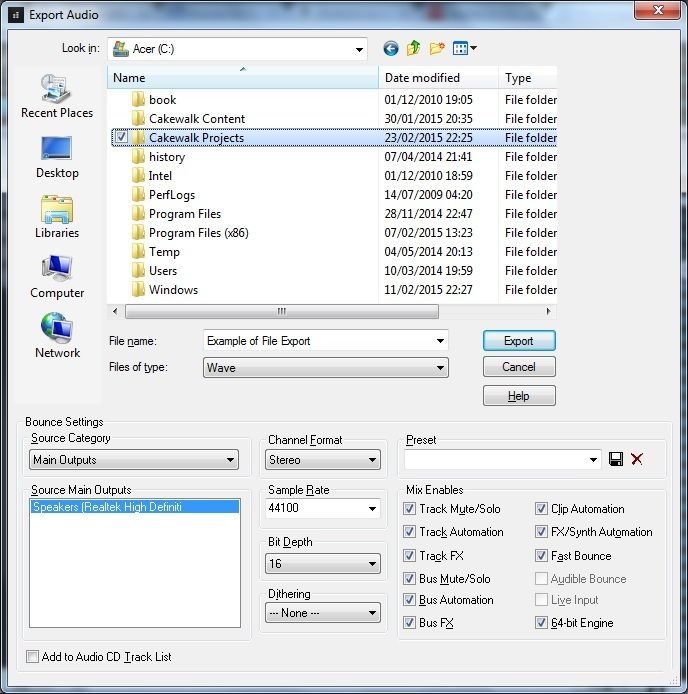Click the save preset floppy disk icon
The height and width of the screenshot is (694, 688).
[x=616, y=459]
